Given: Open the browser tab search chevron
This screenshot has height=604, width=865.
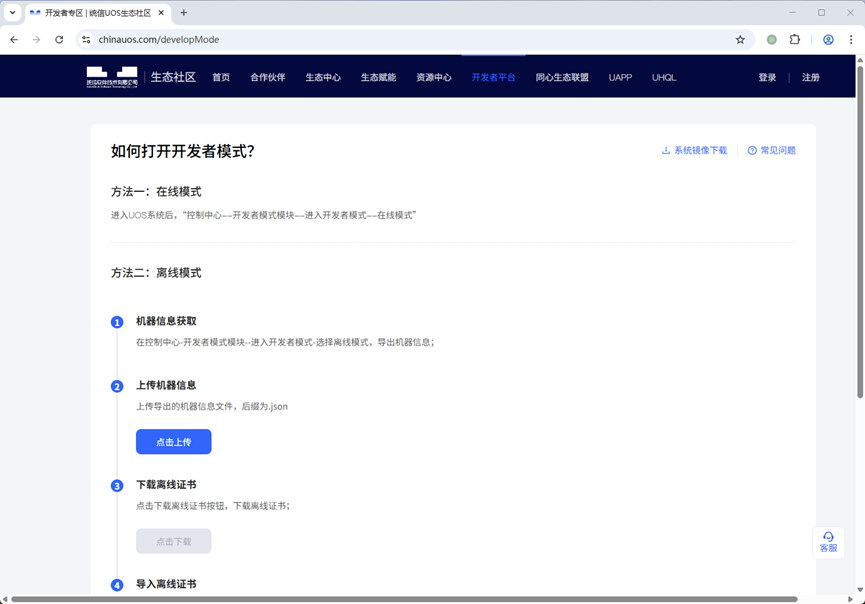Looking at the screenshot, I should point(11,13).
